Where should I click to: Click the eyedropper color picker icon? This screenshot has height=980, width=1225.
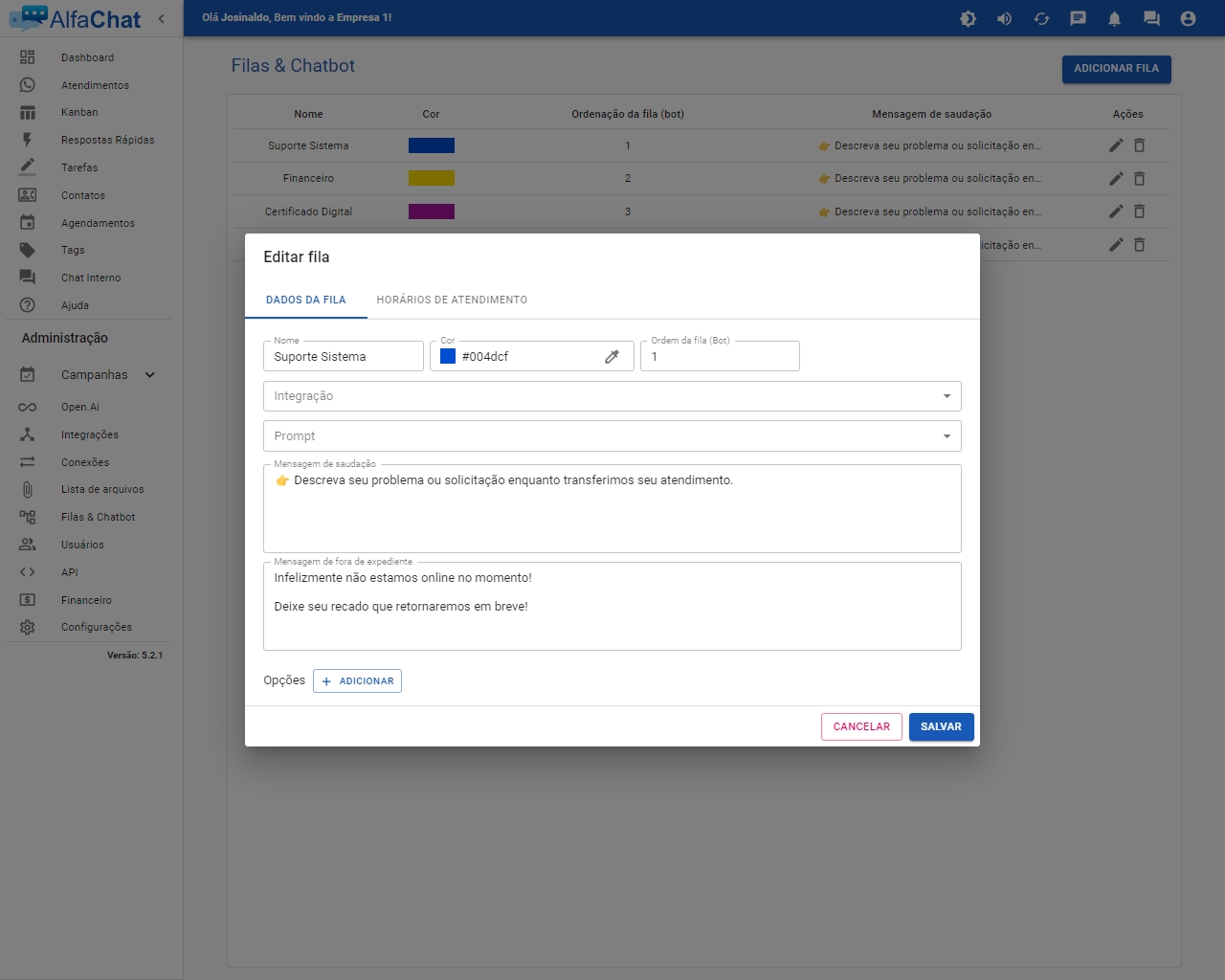[612, 357]
